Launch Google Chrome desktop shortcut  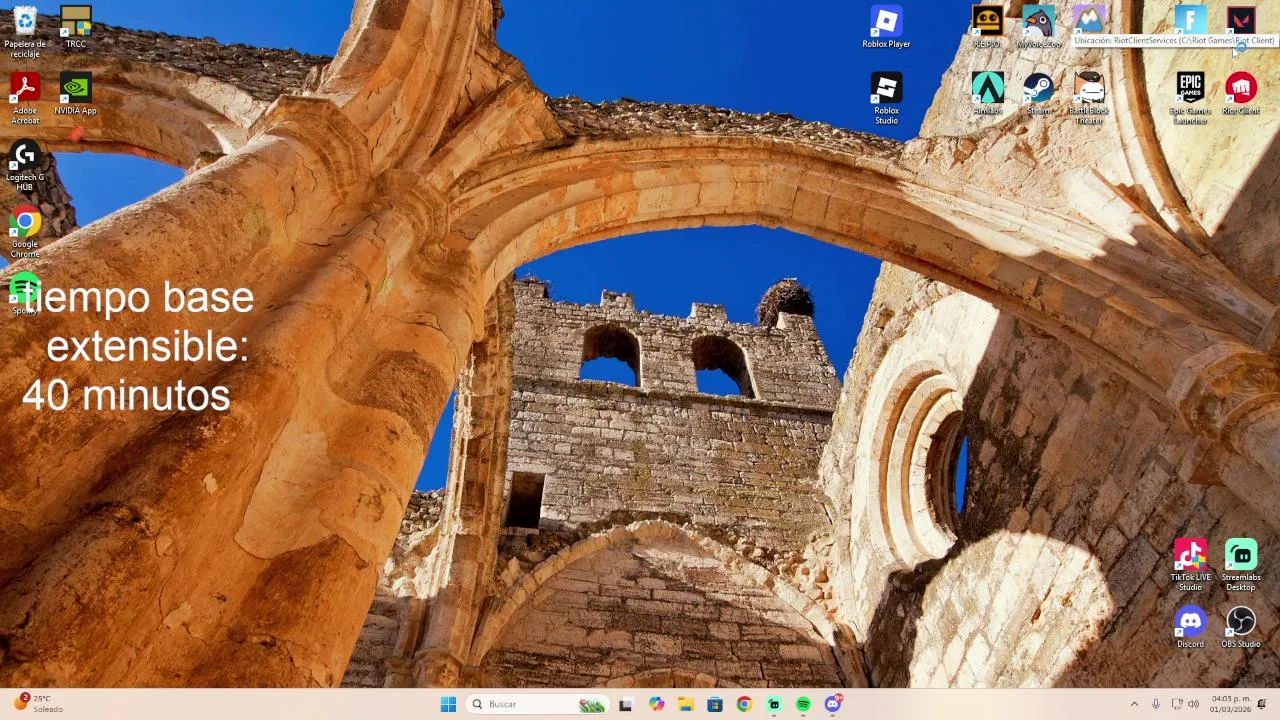point(25,233)
